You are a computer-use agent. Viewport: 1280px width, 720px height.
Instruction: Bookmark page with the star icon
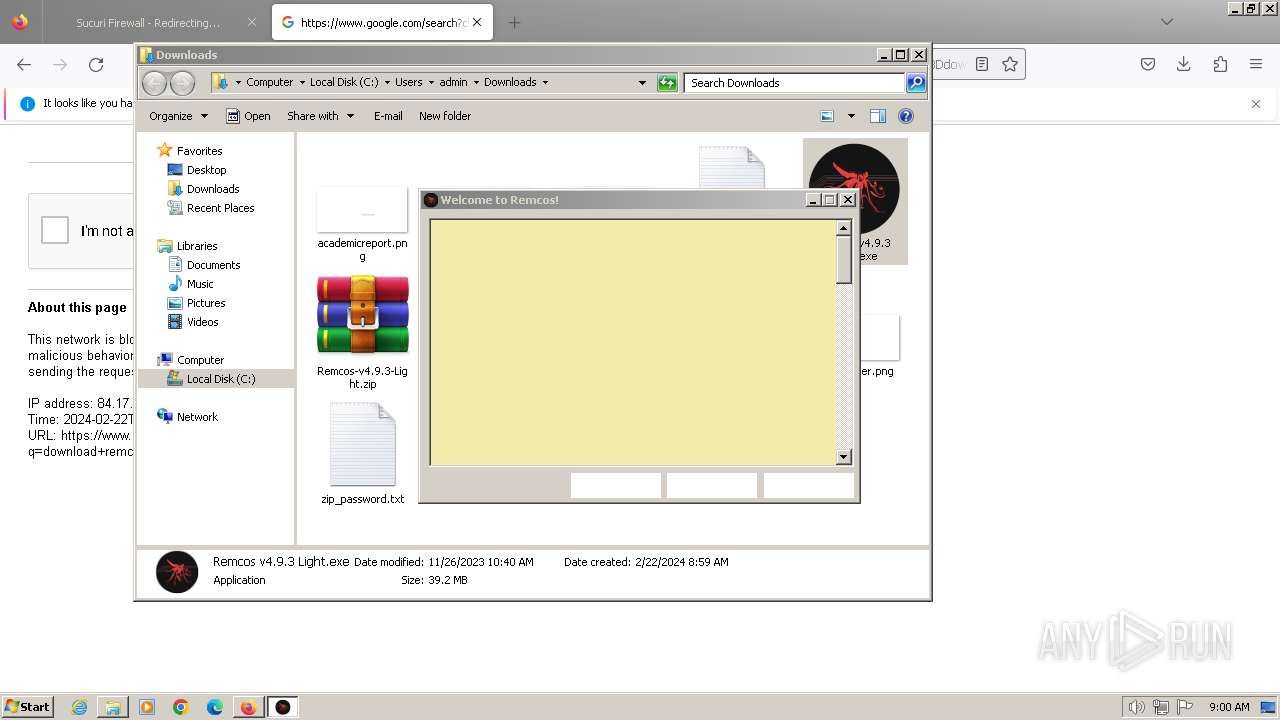pos(1010,64)
